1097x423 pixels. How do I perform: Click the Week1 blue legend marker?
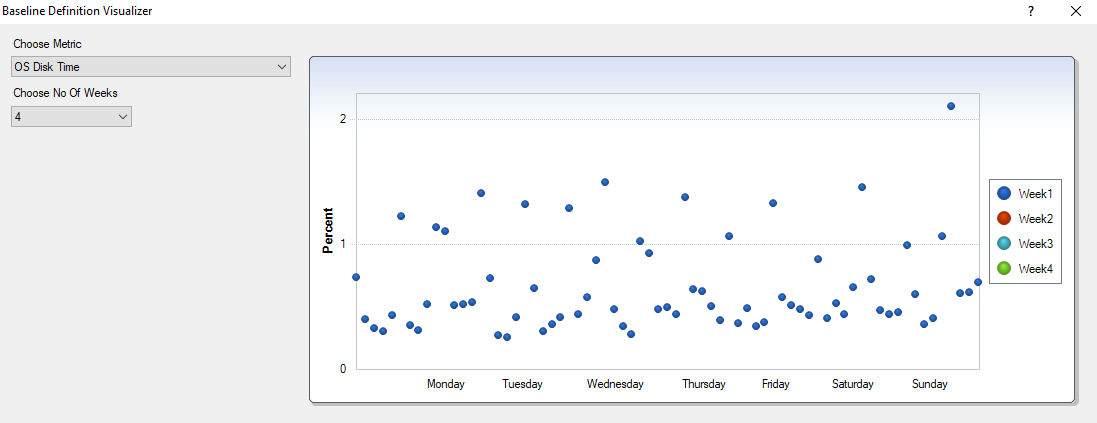pos(1004,194)
